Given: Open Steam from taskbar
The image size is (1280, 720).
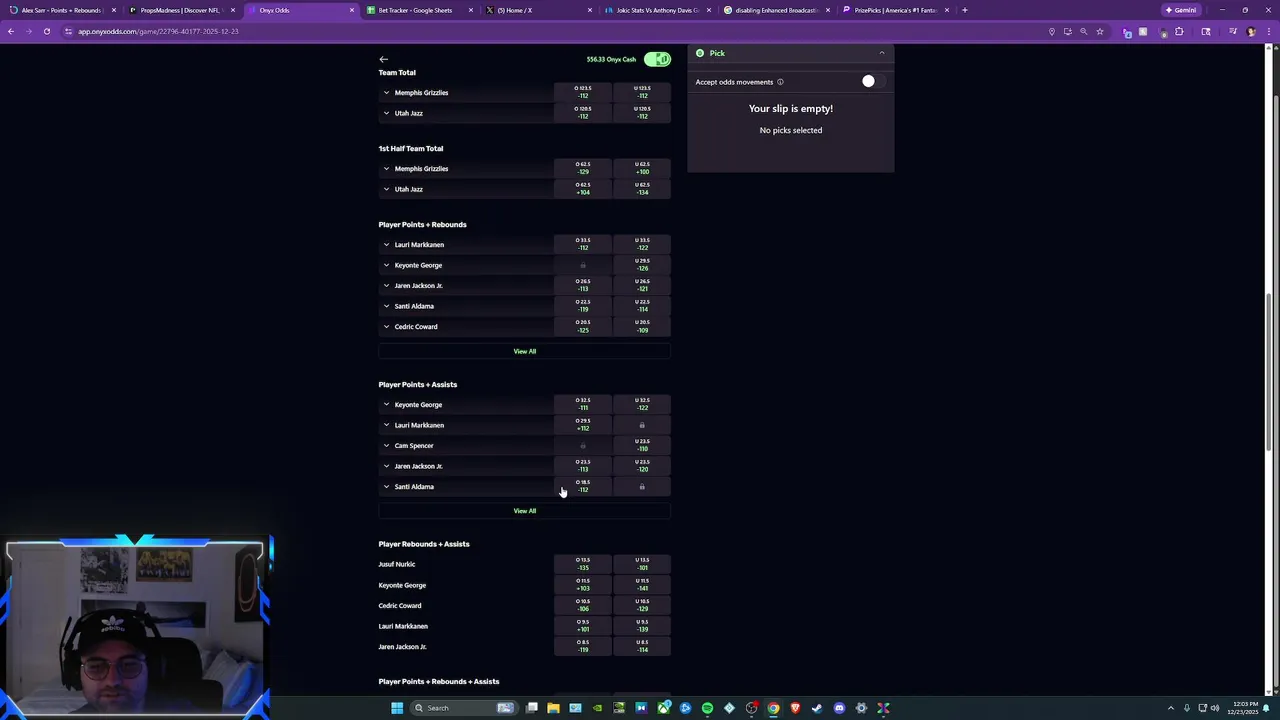Looking at the screenshot, I should pos(817,708).
